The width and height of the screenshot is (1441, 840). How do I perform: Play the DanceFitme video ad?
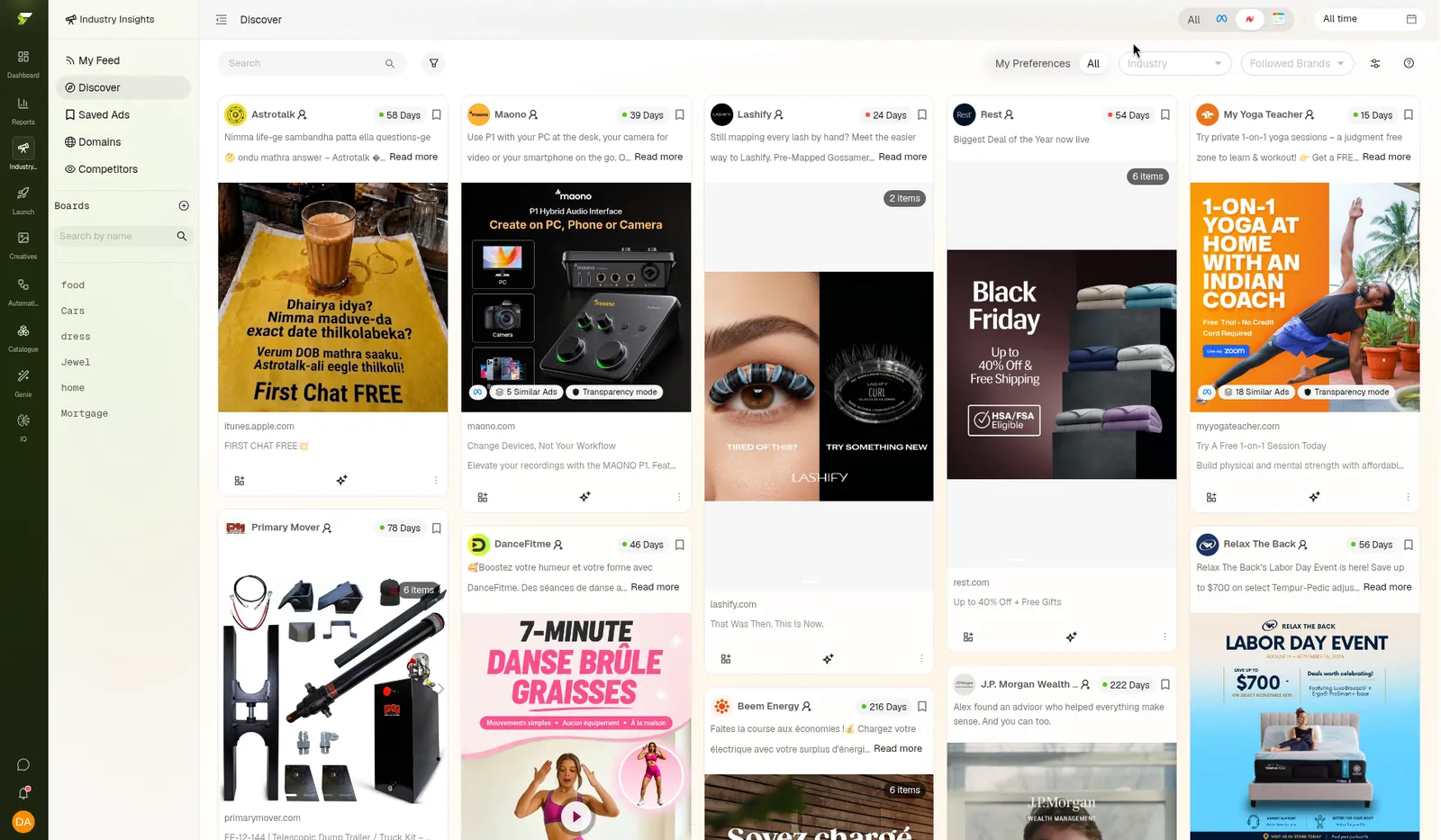point(576,817)
